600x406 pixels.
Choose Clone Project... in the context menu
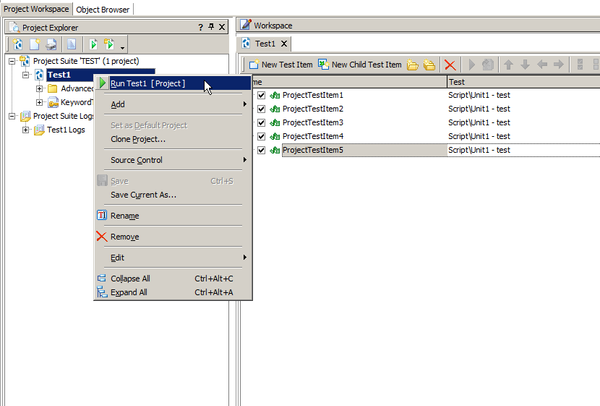tap(138, 139)
